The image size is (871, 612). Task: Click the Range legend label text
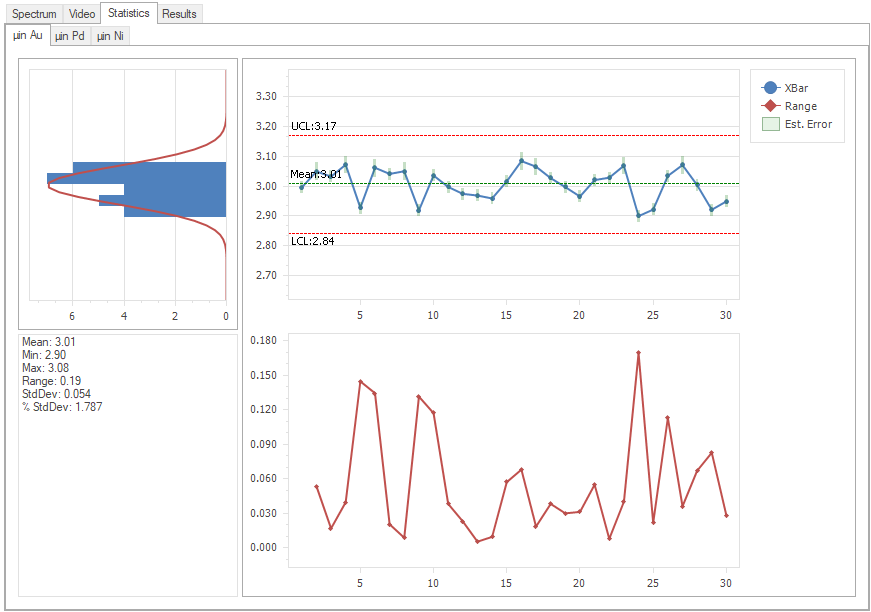click(801, 106)
